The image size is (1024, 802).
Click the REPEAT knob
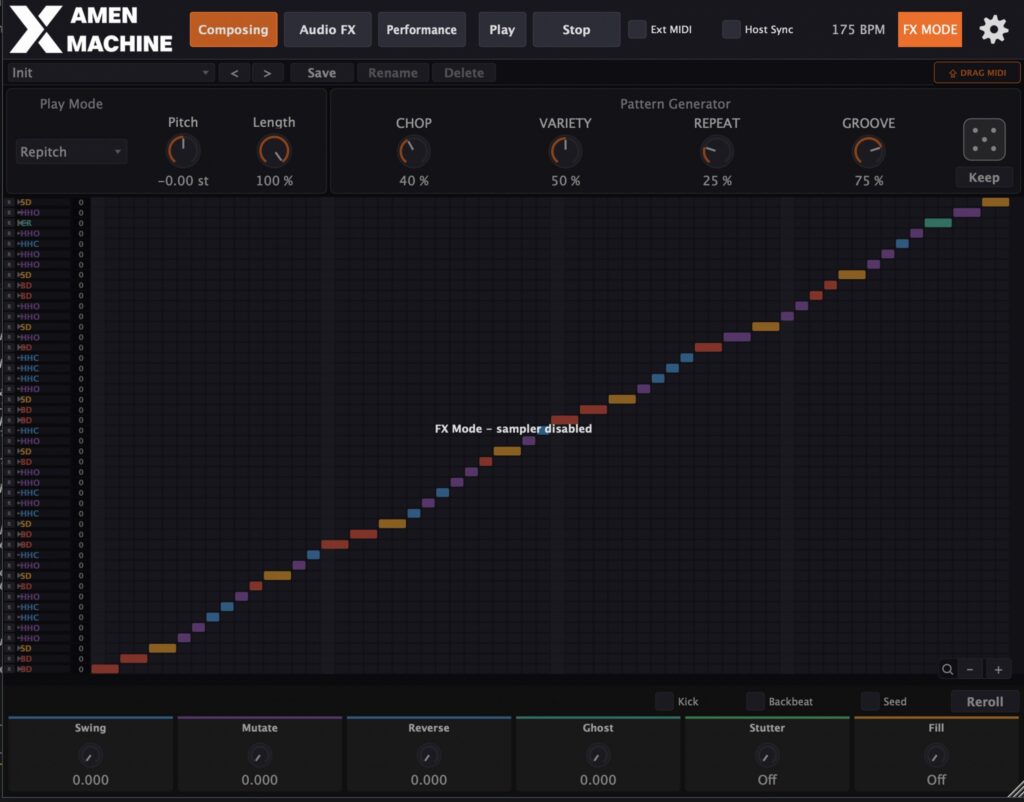(716, 152)
